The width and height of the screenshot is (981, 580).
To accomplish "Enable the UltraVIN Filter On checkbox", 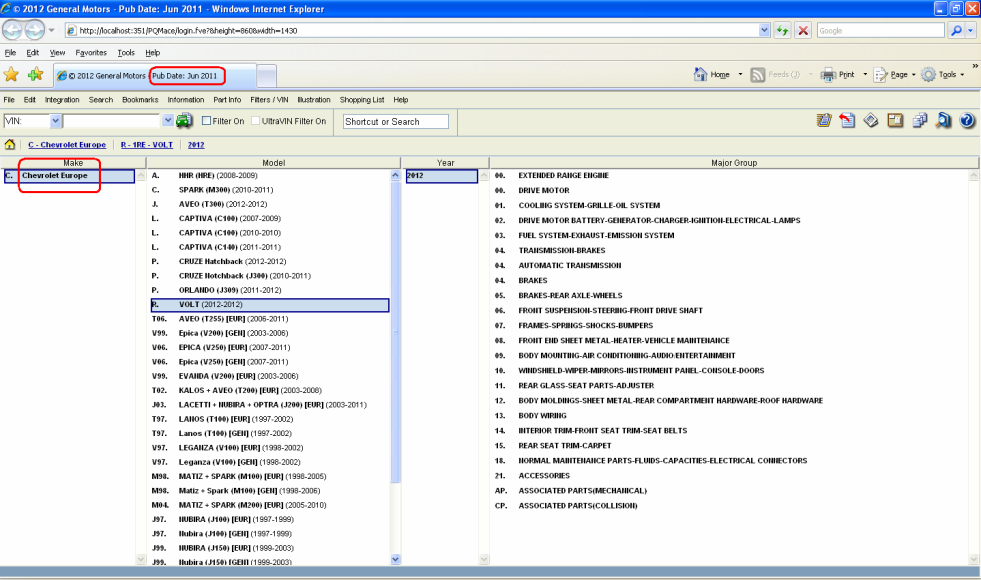I will 255,121.
